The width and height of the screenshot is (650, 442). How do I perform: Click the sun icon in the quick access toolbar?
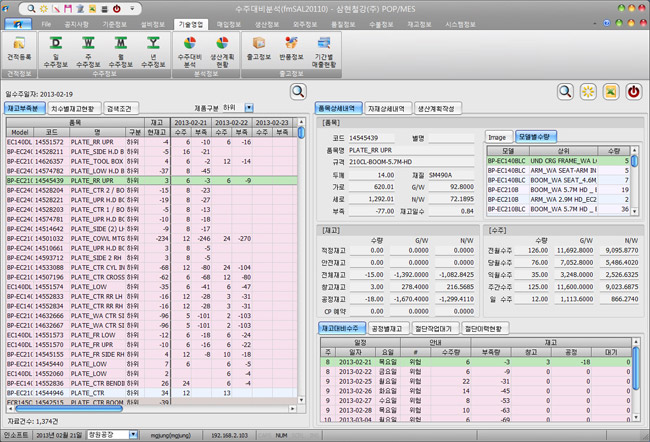44,8
